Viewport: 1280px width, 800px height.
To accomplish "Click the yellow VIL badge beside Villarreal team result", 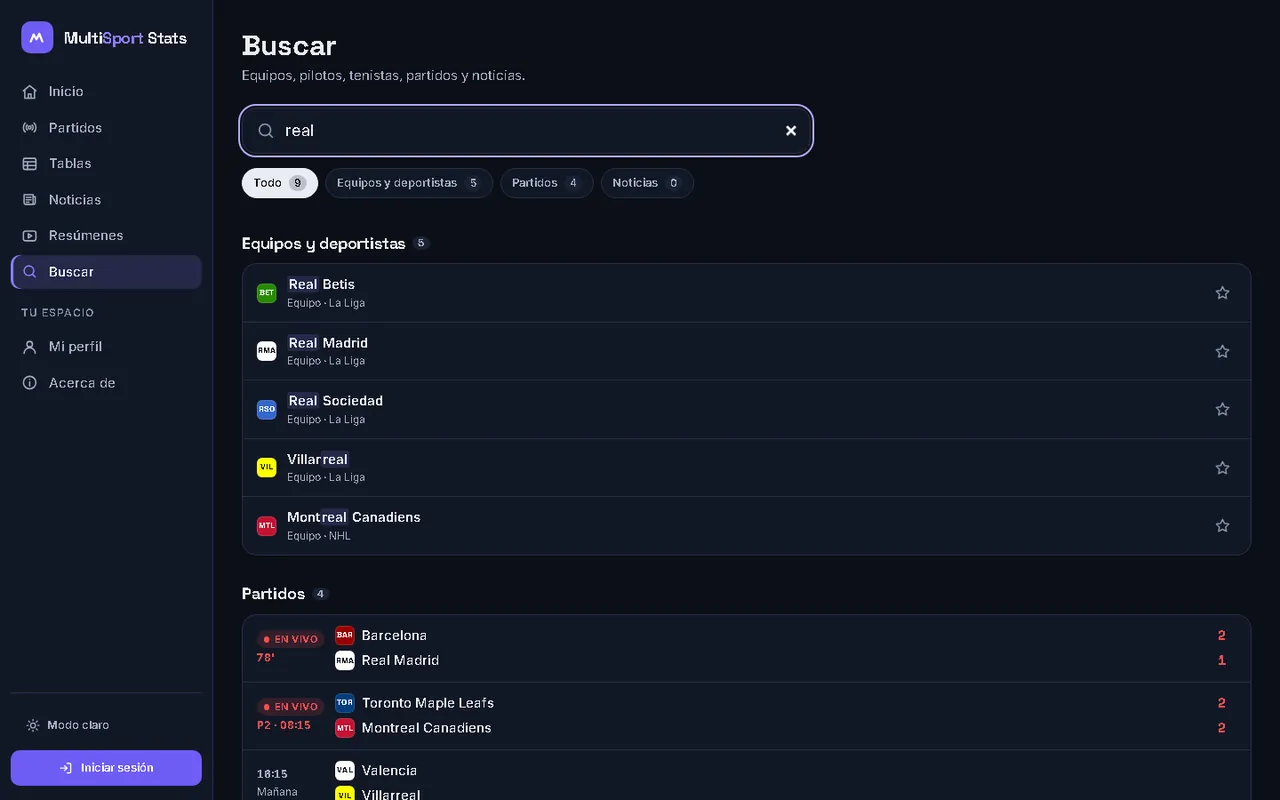I will pos(267,468).
